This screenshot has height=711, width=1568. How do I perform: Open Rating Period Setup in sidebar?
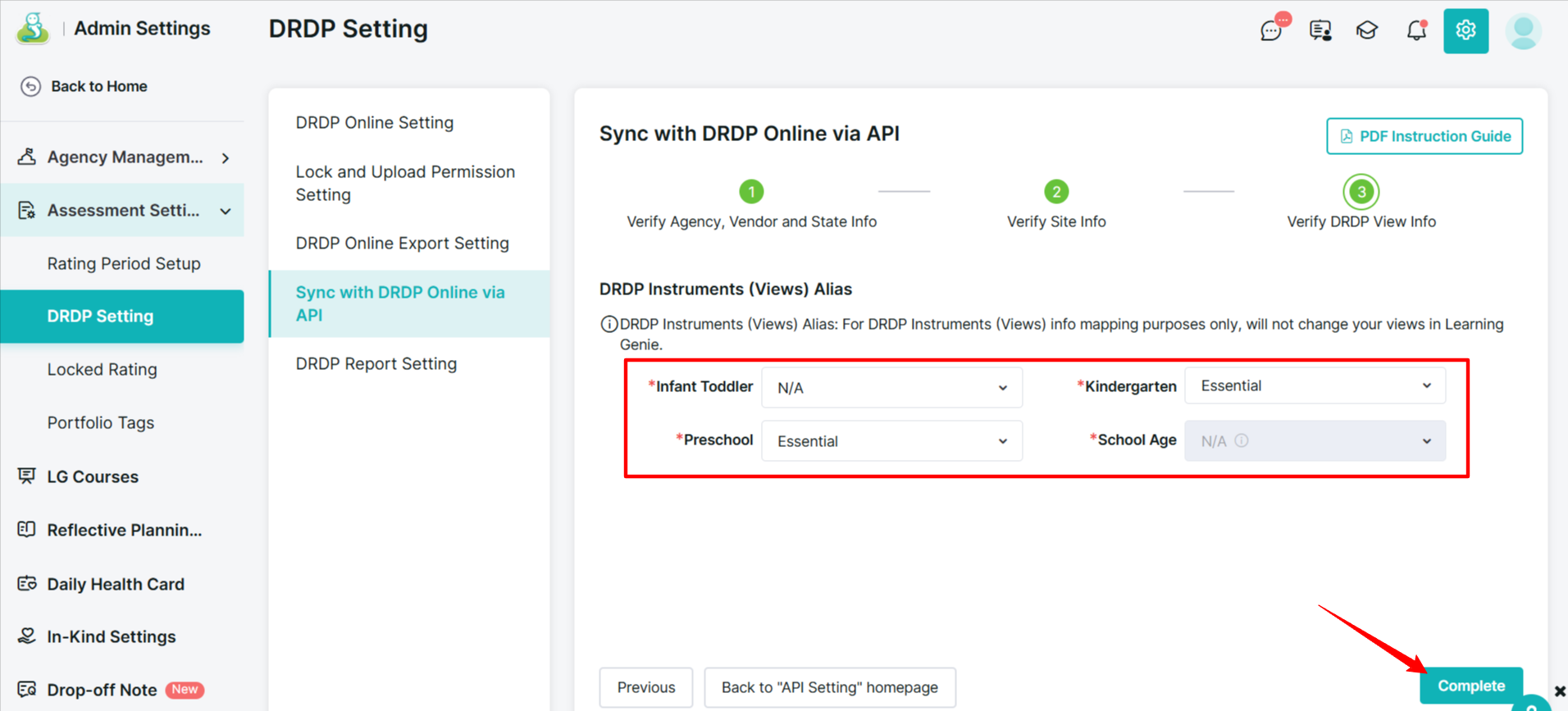click(124, 263)
